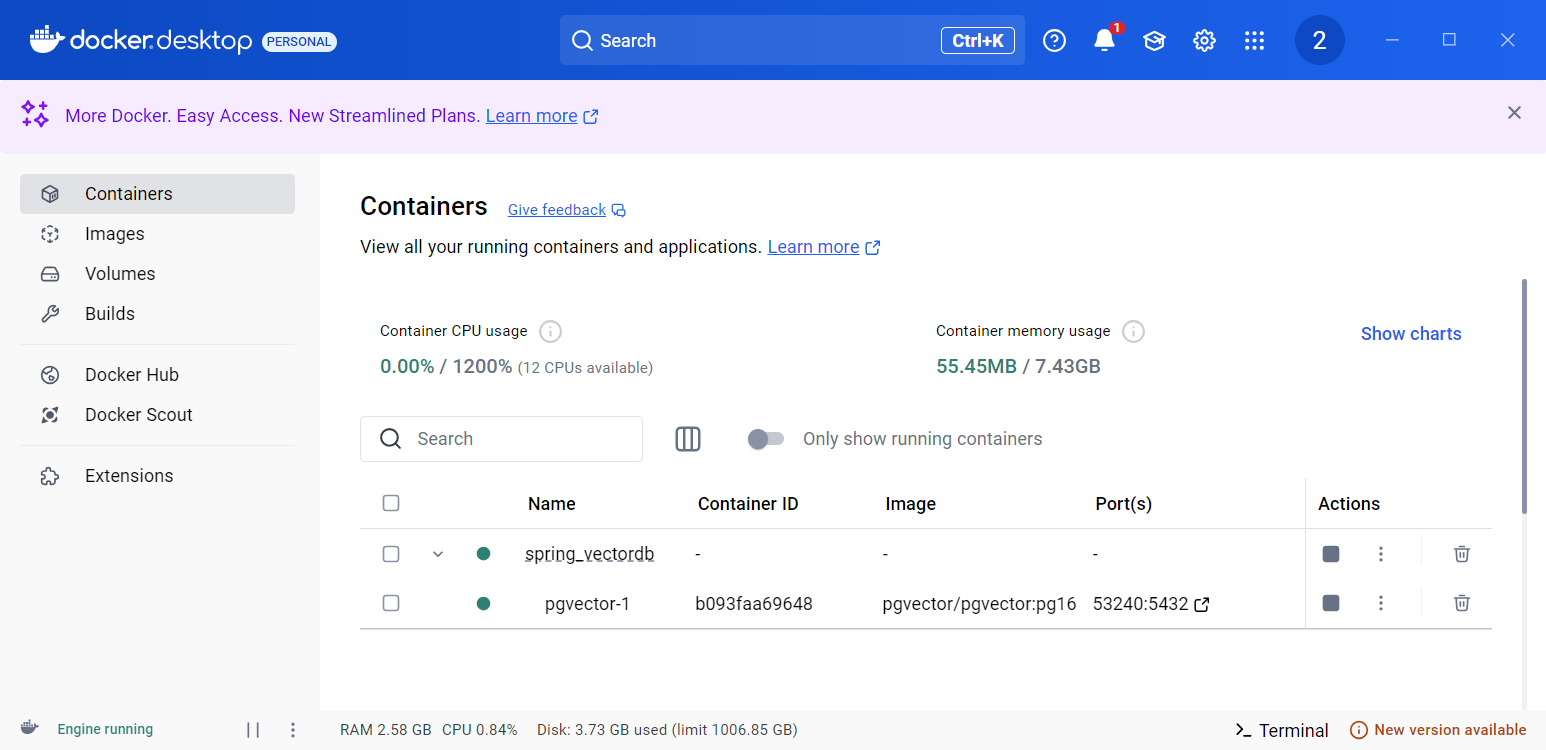Open the apps grid menu icon
Screen dimensions: 1546x750
pyautogui.click(x=1254, y=40)
